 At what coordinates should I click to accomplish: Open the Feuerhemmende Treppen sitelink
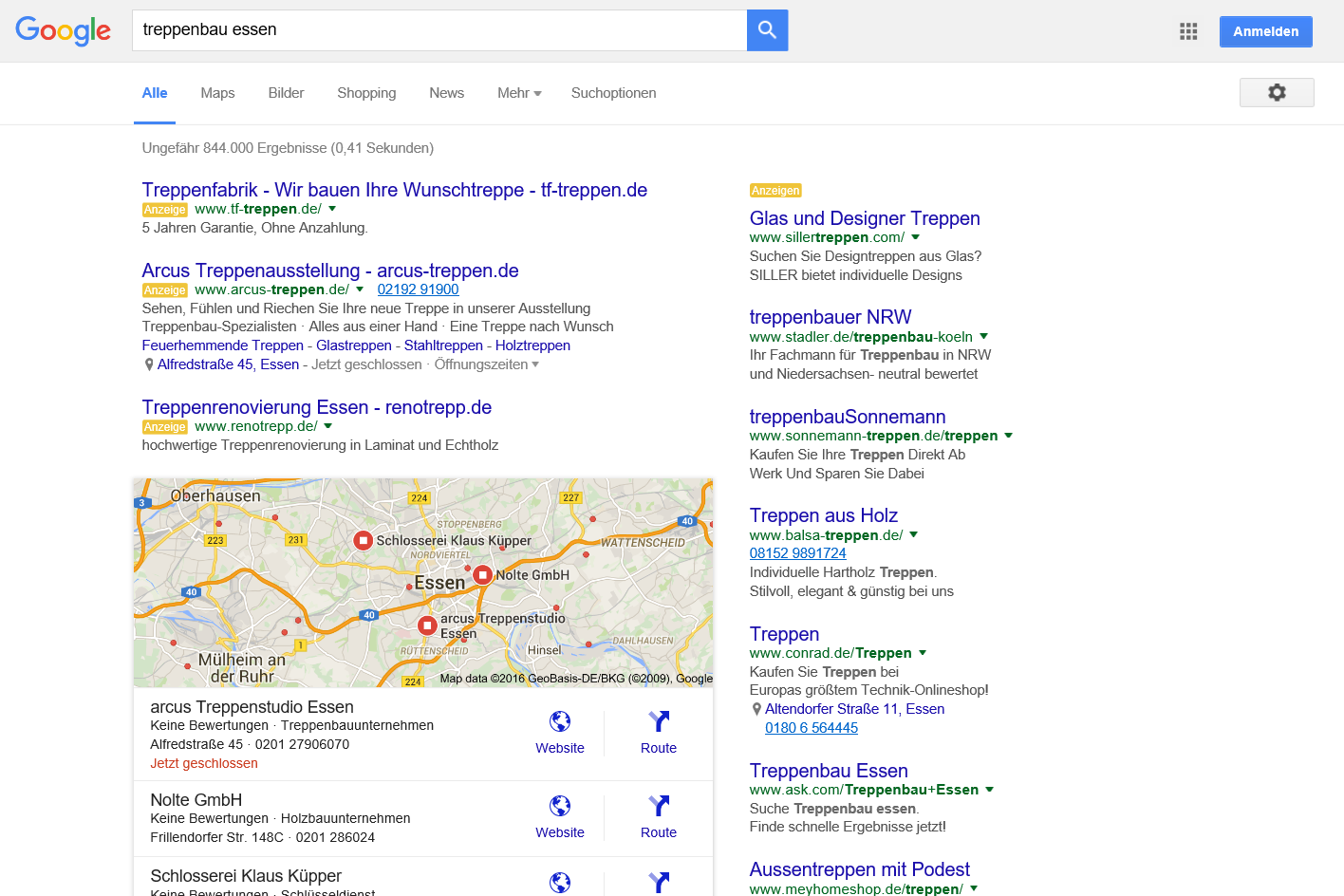point(223,345)
